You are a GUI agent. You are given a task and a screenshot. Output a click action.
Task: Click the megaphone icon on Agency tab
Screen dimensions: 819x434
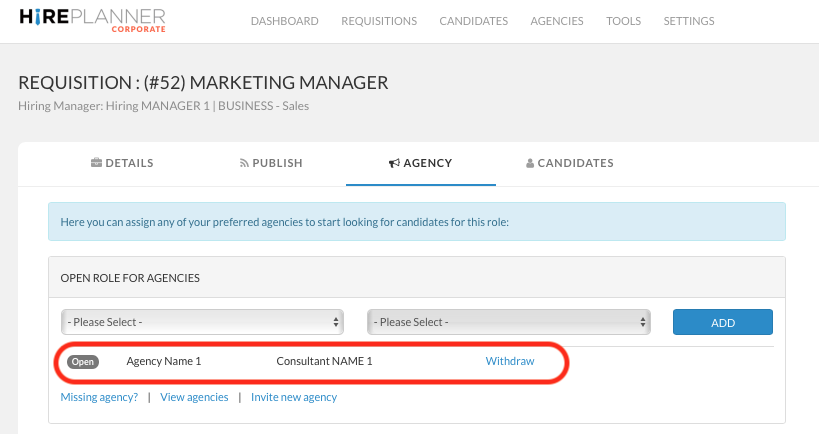tap(394, 163)
